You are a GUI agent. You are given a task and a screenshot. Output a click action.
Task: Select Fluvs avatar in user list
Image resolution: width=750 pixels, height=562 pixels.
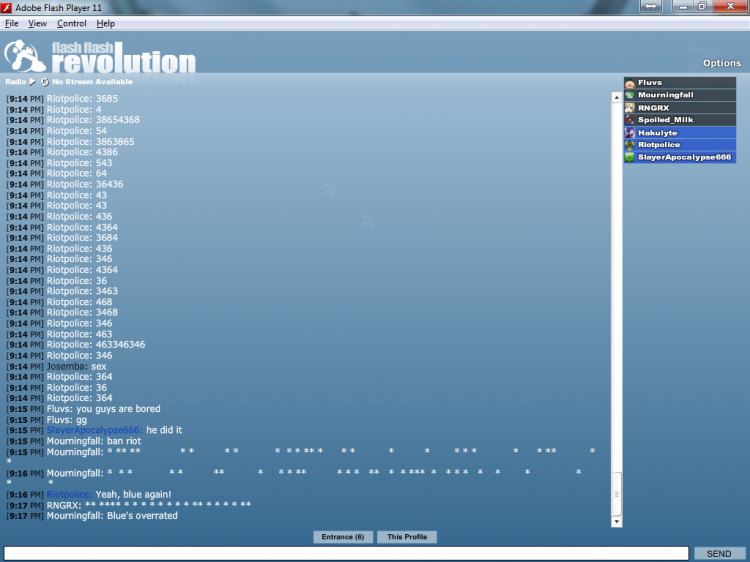pos(630,83)
